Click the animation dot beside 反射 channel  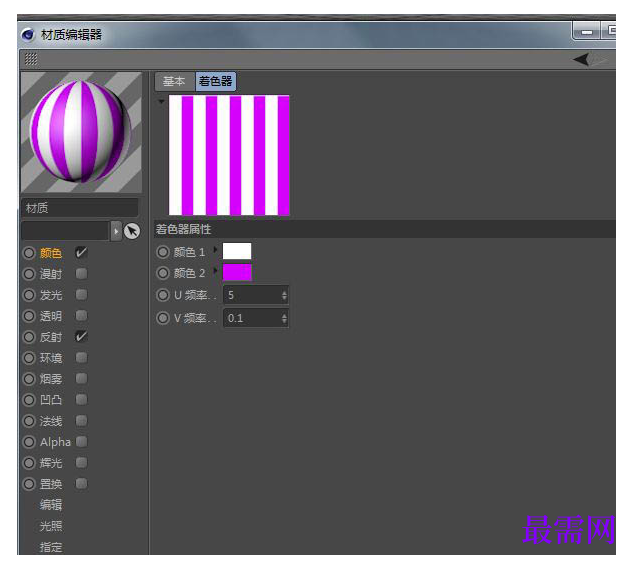click(29, 337)
